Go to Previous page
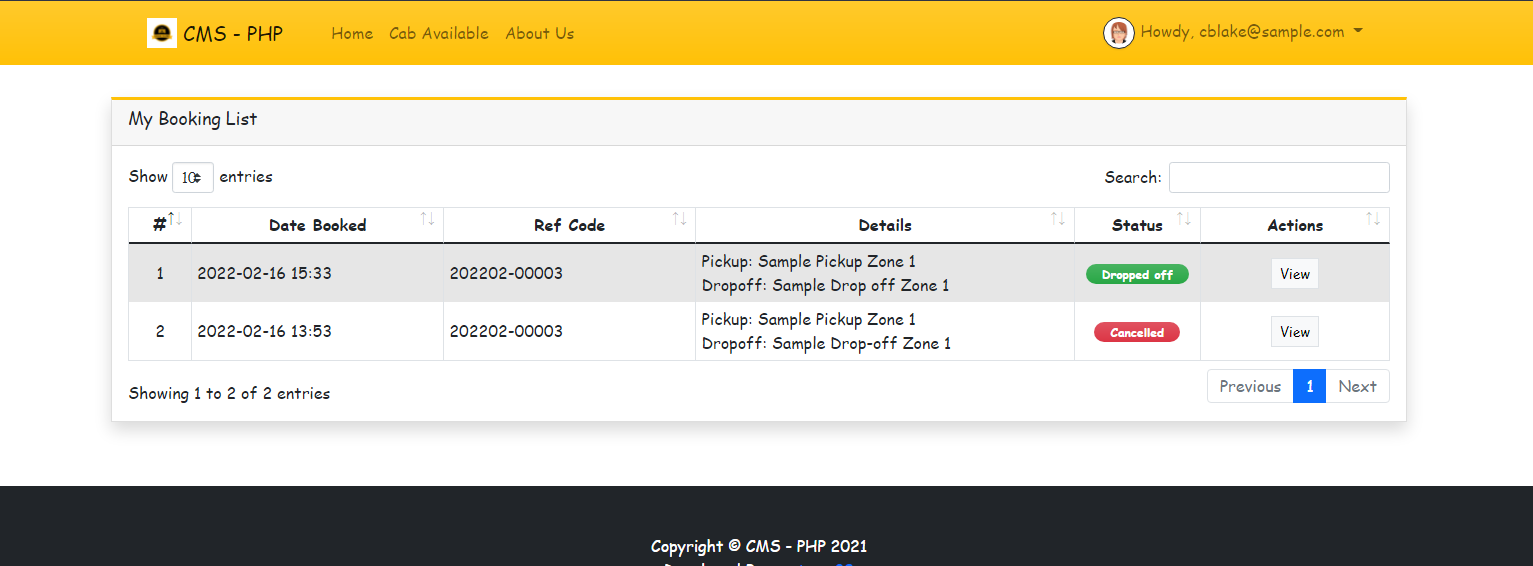Image resolution: width=1533 pixels, height=566 pixels. pyautogui.click(x=1250, y=386)
